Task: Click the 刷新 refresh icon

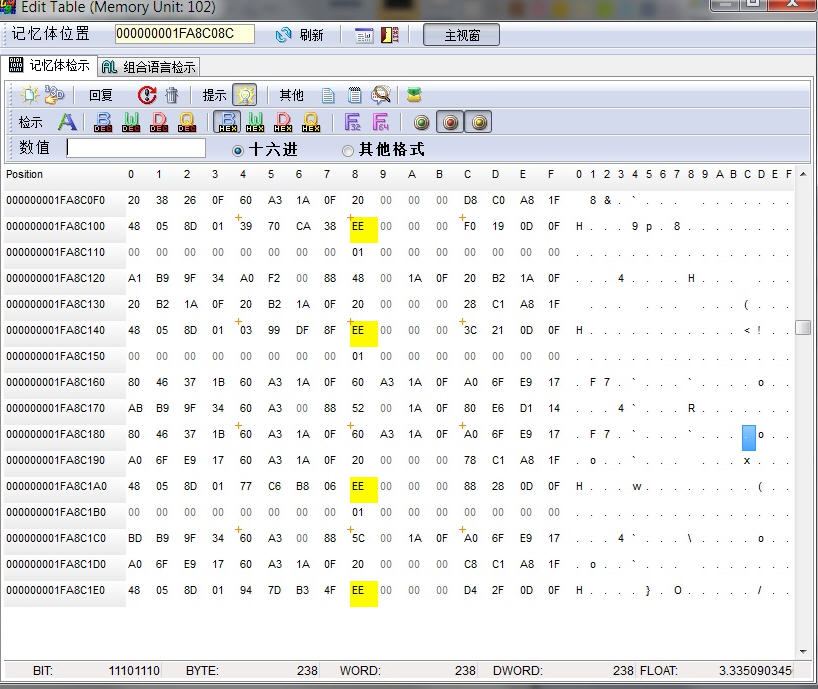Action: [284, 35]
